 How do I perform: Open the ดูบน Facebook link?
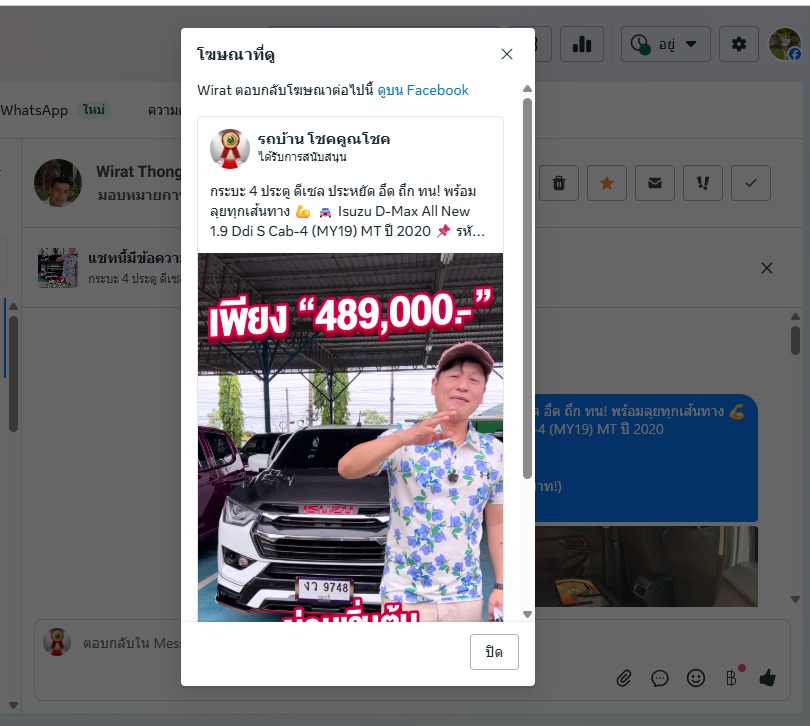[423, 90]
